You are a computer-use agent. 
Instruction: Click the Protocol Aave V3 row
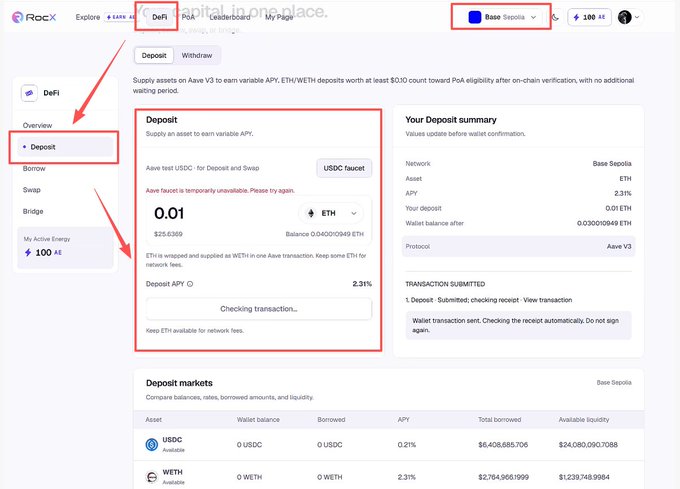518,246
